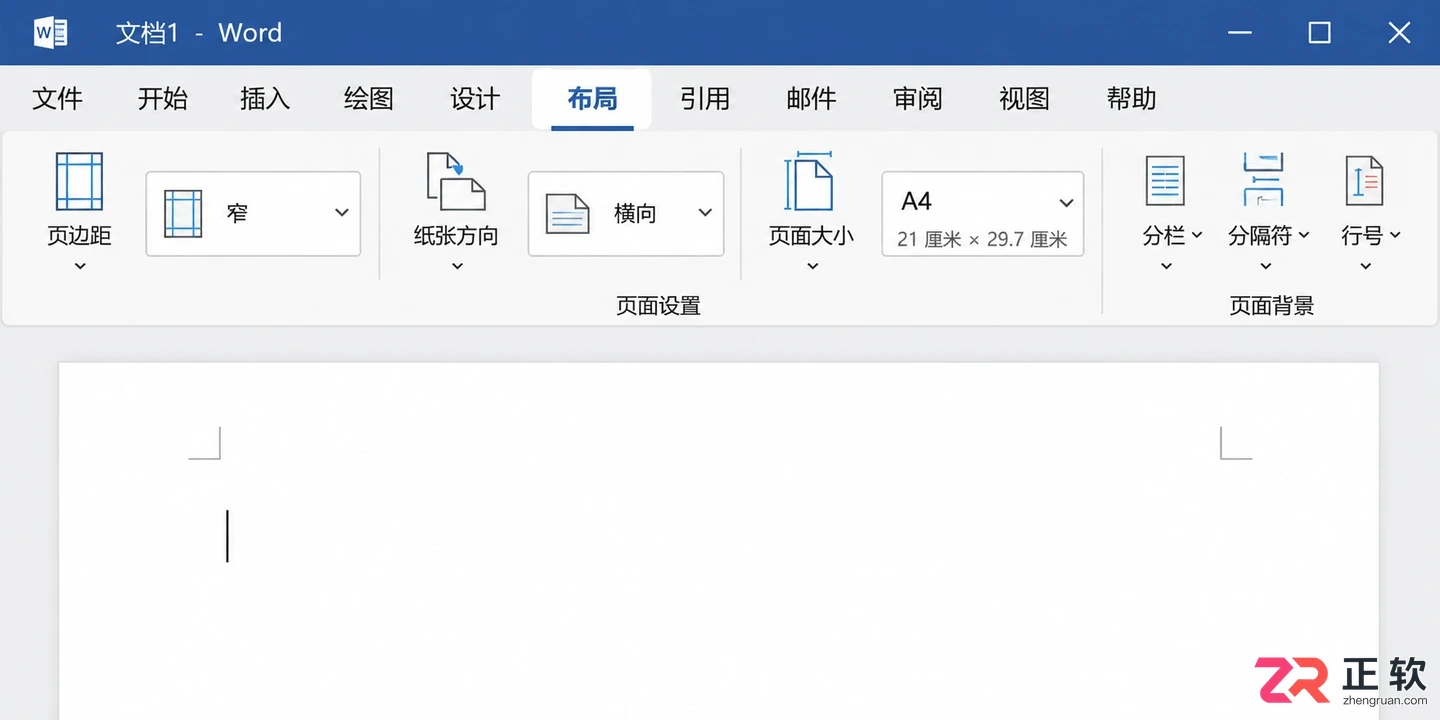This screenshot has height=720, width=1440.
Task: Switch to the 引用 tab
Action: point(705,98)
